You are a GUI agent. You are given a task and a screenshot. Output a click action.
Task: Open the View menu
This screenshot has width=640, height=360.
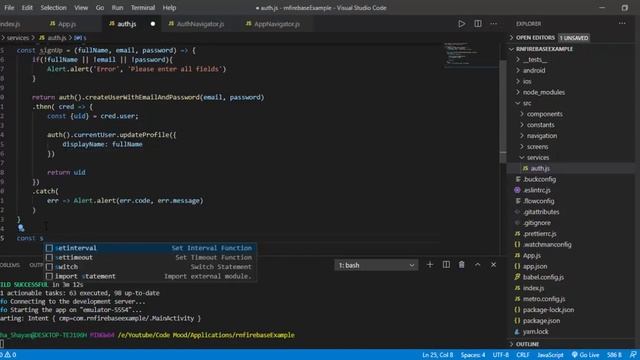coord(81,8)
